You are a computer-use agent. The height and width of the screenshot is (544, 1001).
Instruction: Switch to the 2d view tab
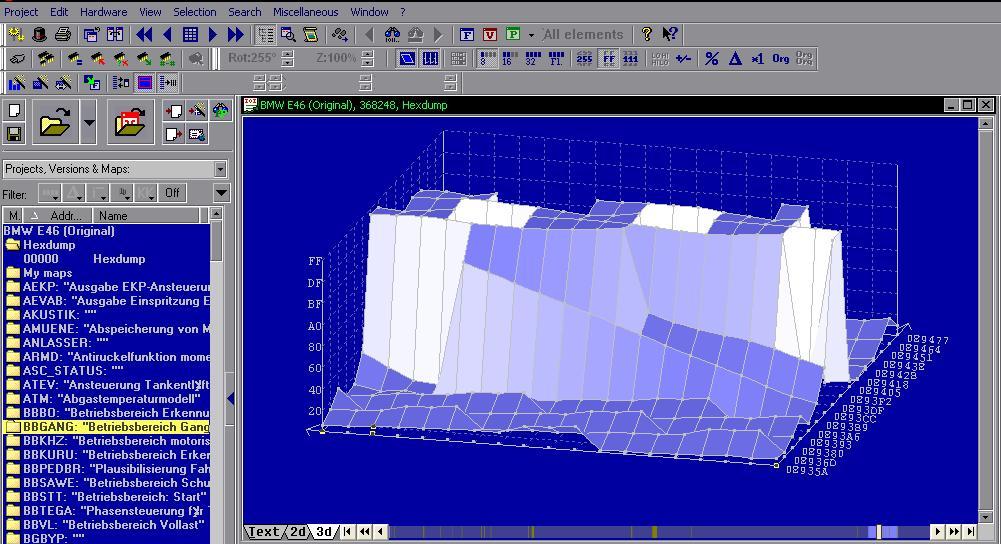tap(299, 532)
